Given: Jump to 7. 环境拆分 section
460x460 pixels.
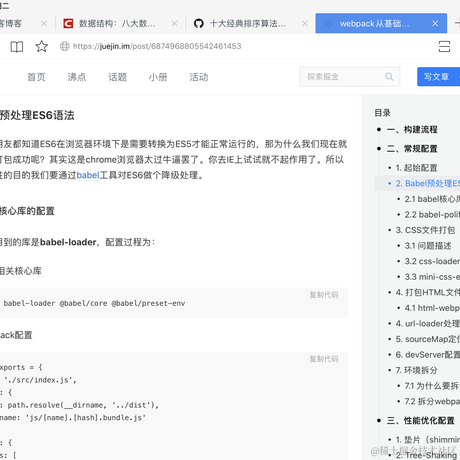Looking at the screenshot, I should coord(416,370).
